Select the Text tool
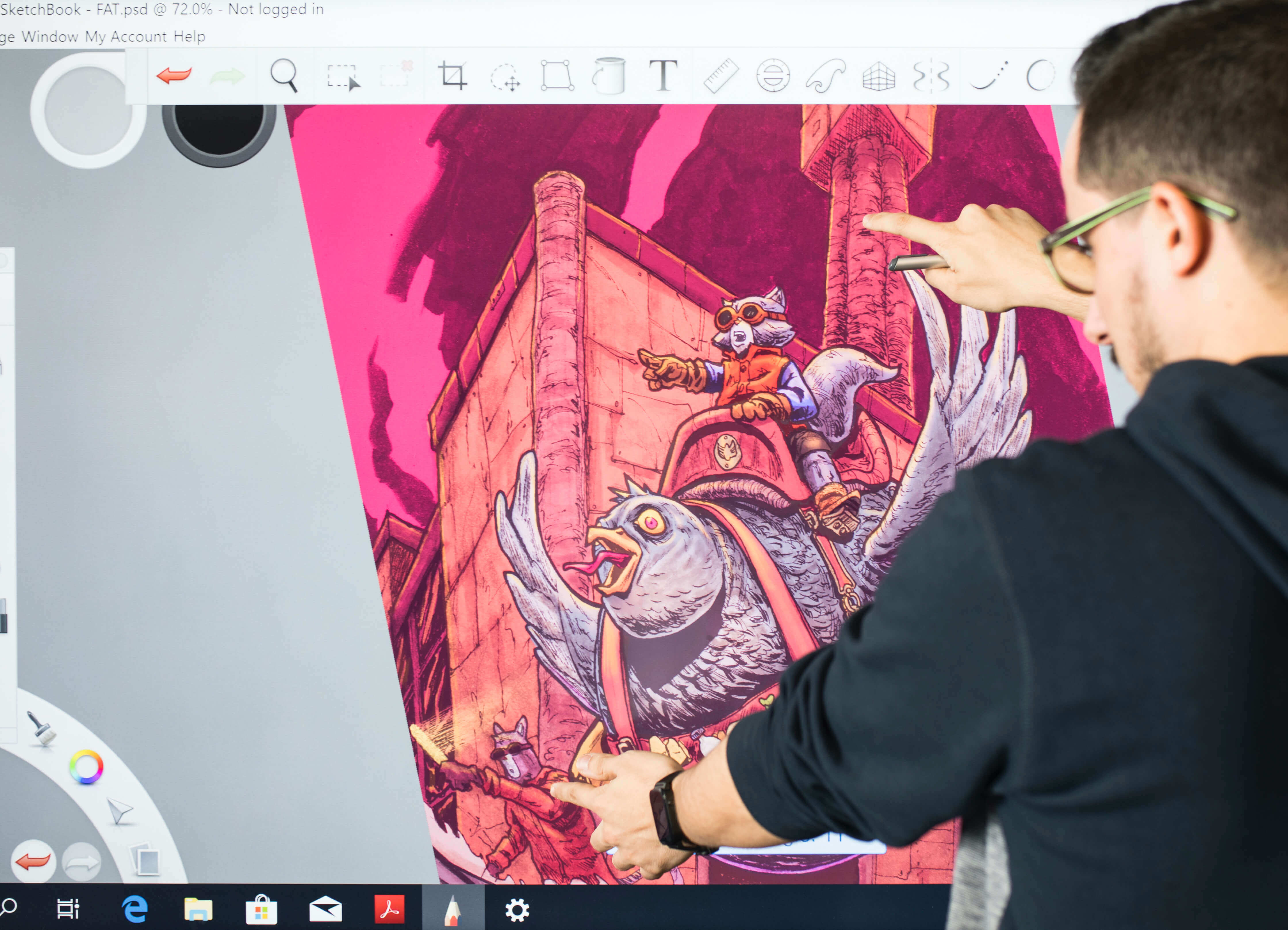 (663, 75)
